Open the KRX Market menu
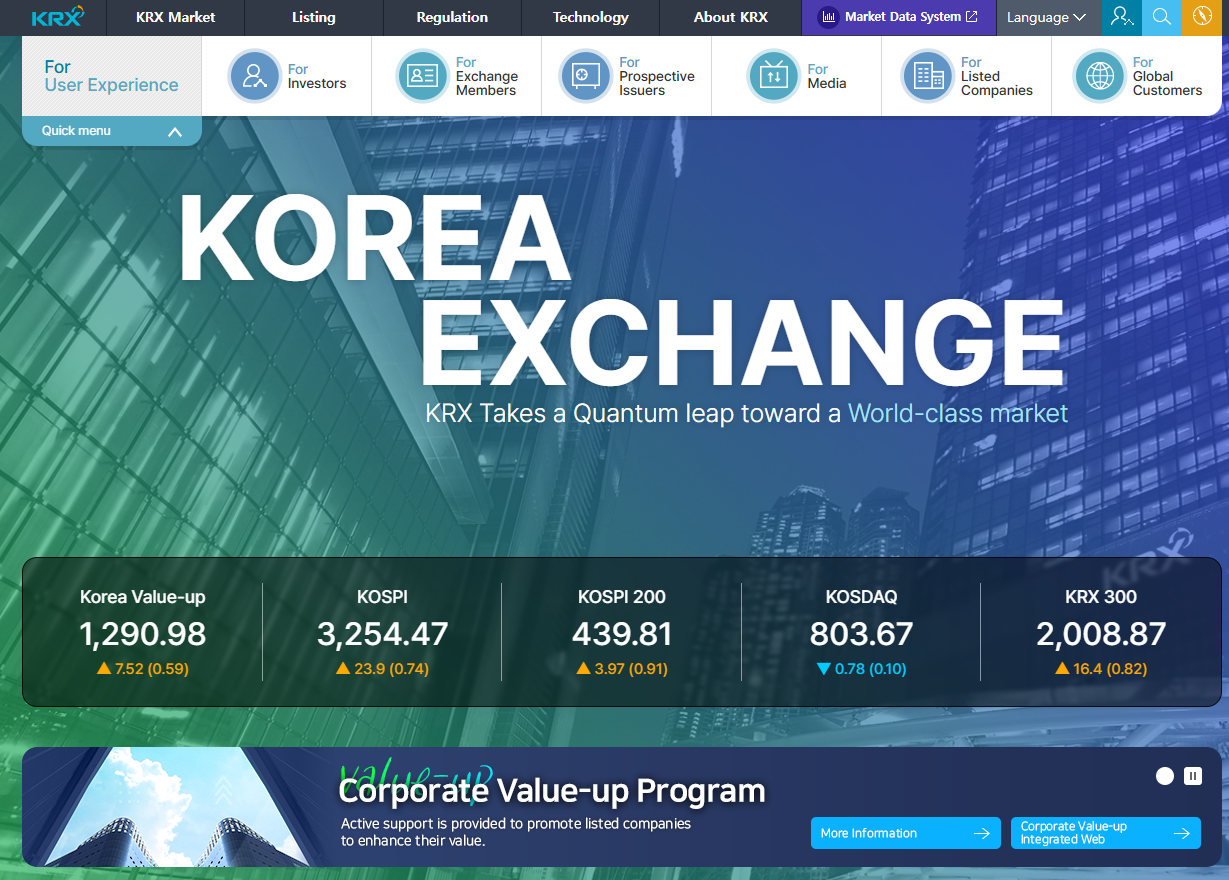The height and width of the screenshot is (880, 1229). point(176,17)
